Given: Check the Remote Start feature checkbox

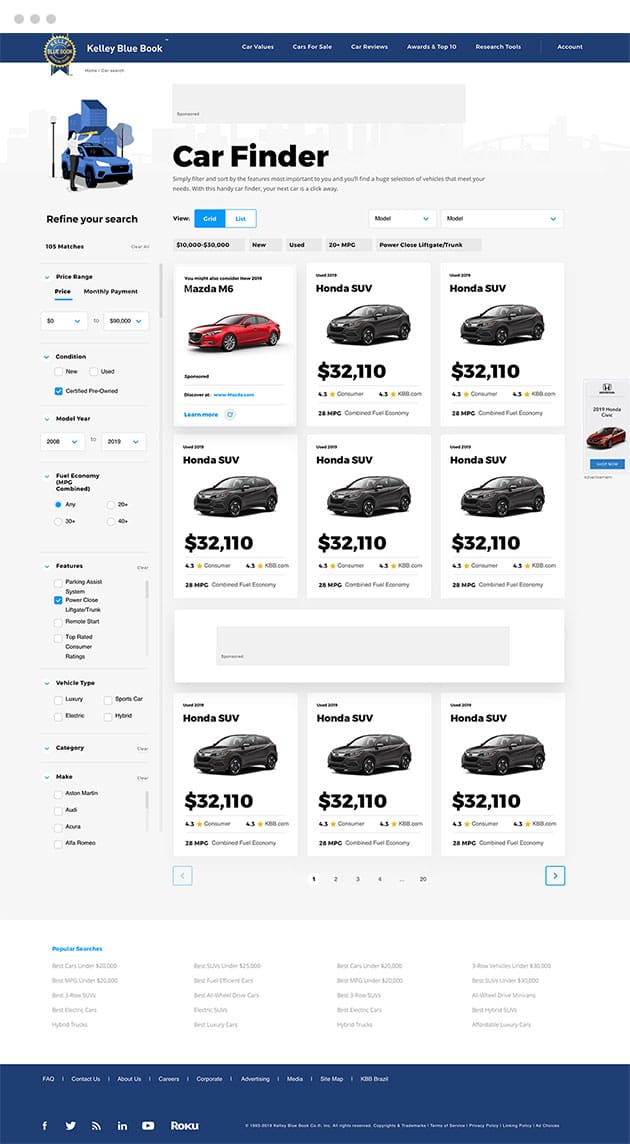Looking at the screenshot, I should pyautogui.click(x=58, y=622).
